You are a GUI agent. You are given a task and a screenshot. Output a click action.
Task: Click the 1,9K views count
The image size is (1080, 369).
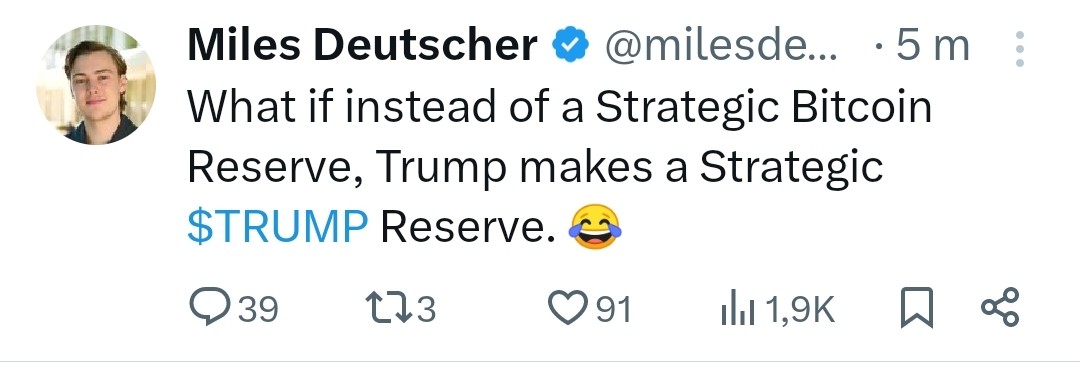[x=799, y=308]
